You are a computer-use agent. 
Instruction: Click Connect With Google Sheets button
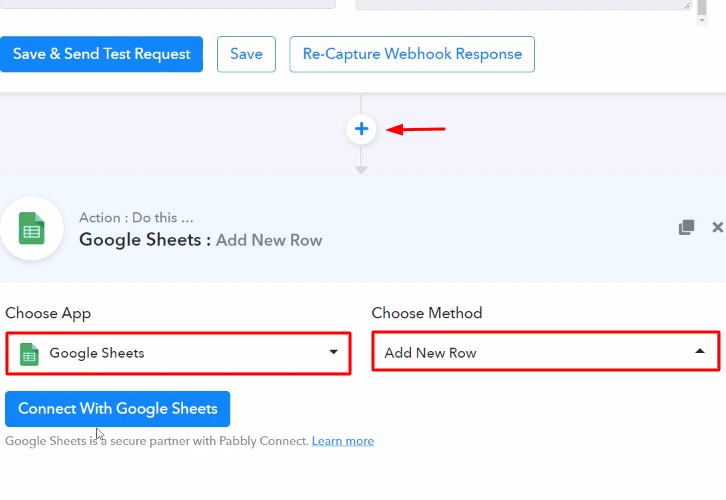118,409
